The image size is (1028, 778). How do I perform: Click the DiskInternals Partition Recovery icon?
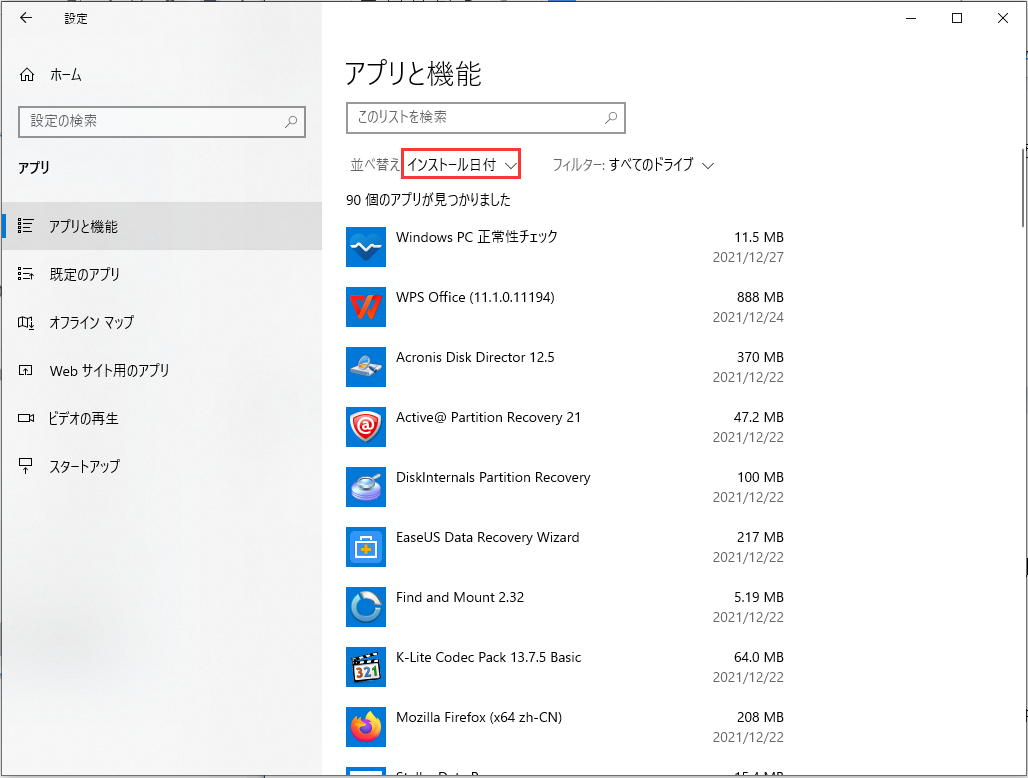click(x=365, y=487)
